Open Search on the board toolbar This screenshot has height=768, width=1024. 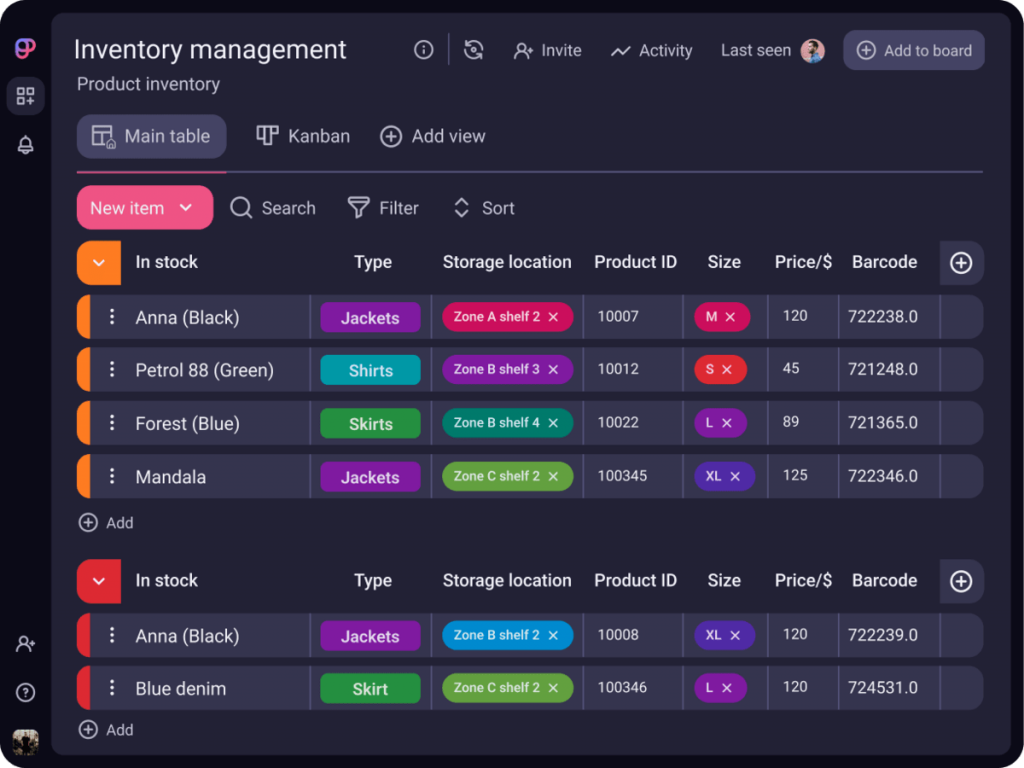(272, 208)
